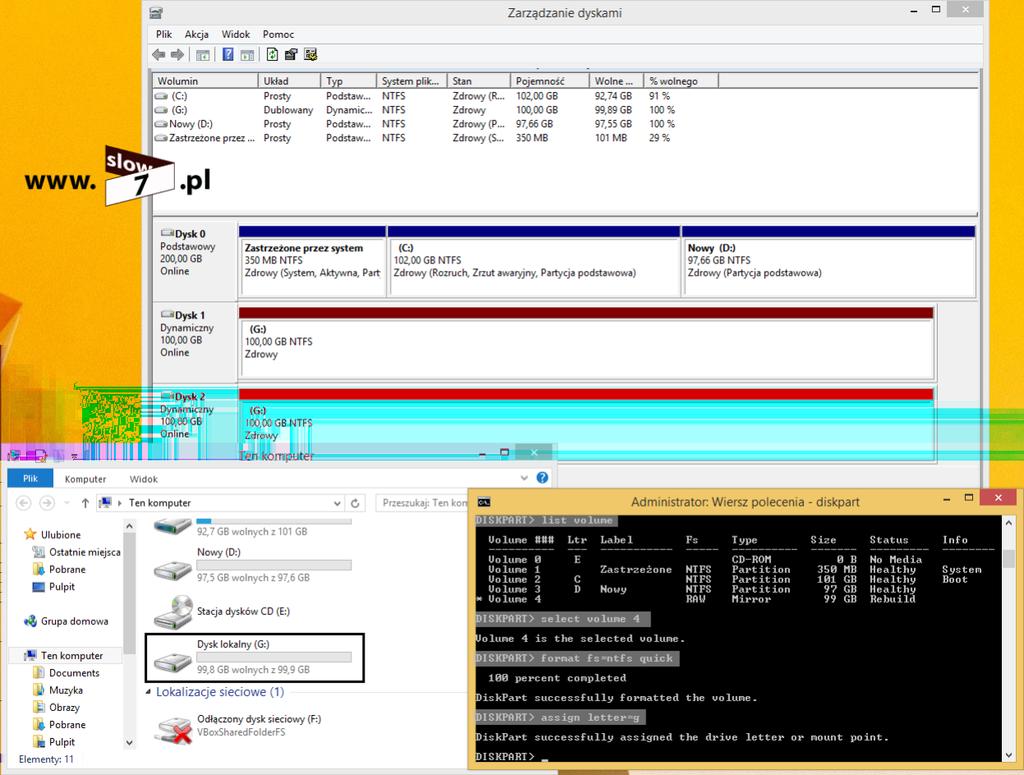This screenshot has width=1024, height=775.
Task: Click the breadcrumb arrow before Ten komputer
Action: click(x=120, y=503)
